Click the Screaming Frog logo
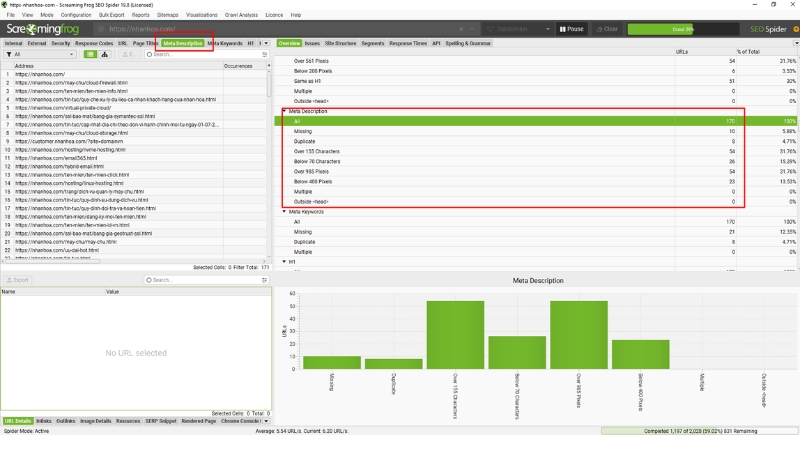 point(43,29)
